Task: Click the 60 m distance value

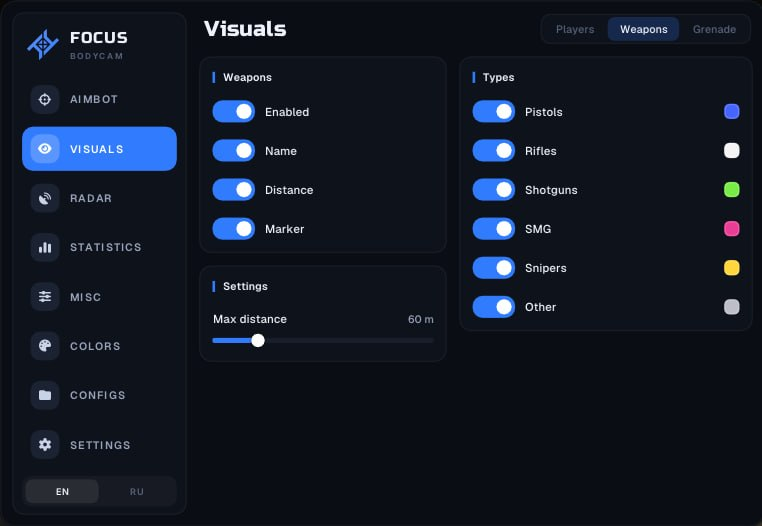Action: coord(421,319)
